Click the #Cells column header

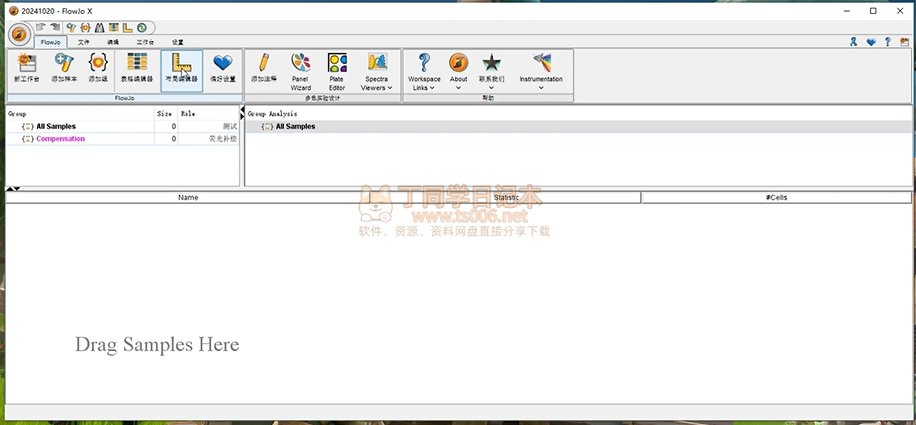[x=776, y=198]
